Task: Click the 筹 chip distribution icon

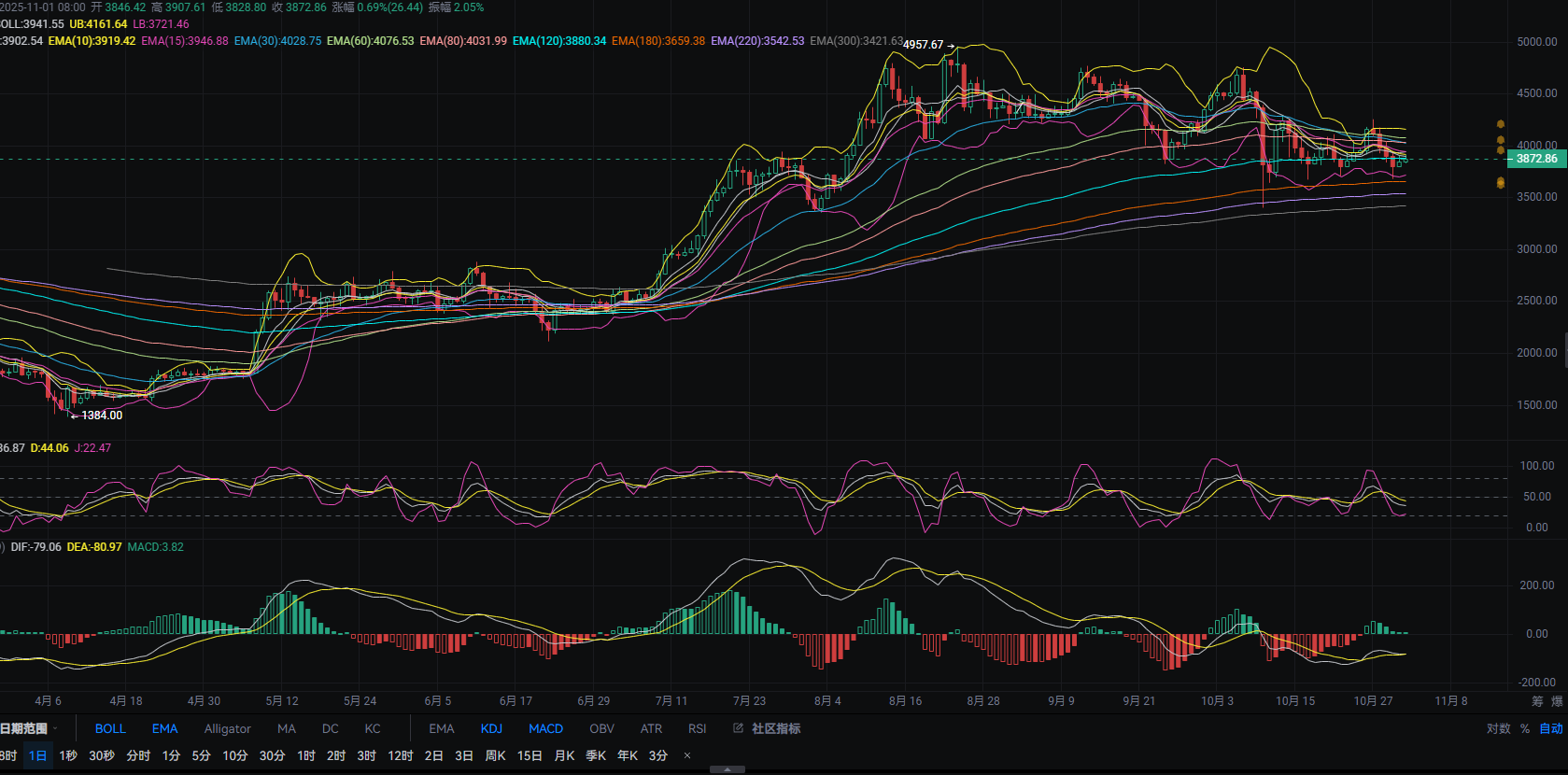Action: pyautogui.click(x=1537, y=701)
